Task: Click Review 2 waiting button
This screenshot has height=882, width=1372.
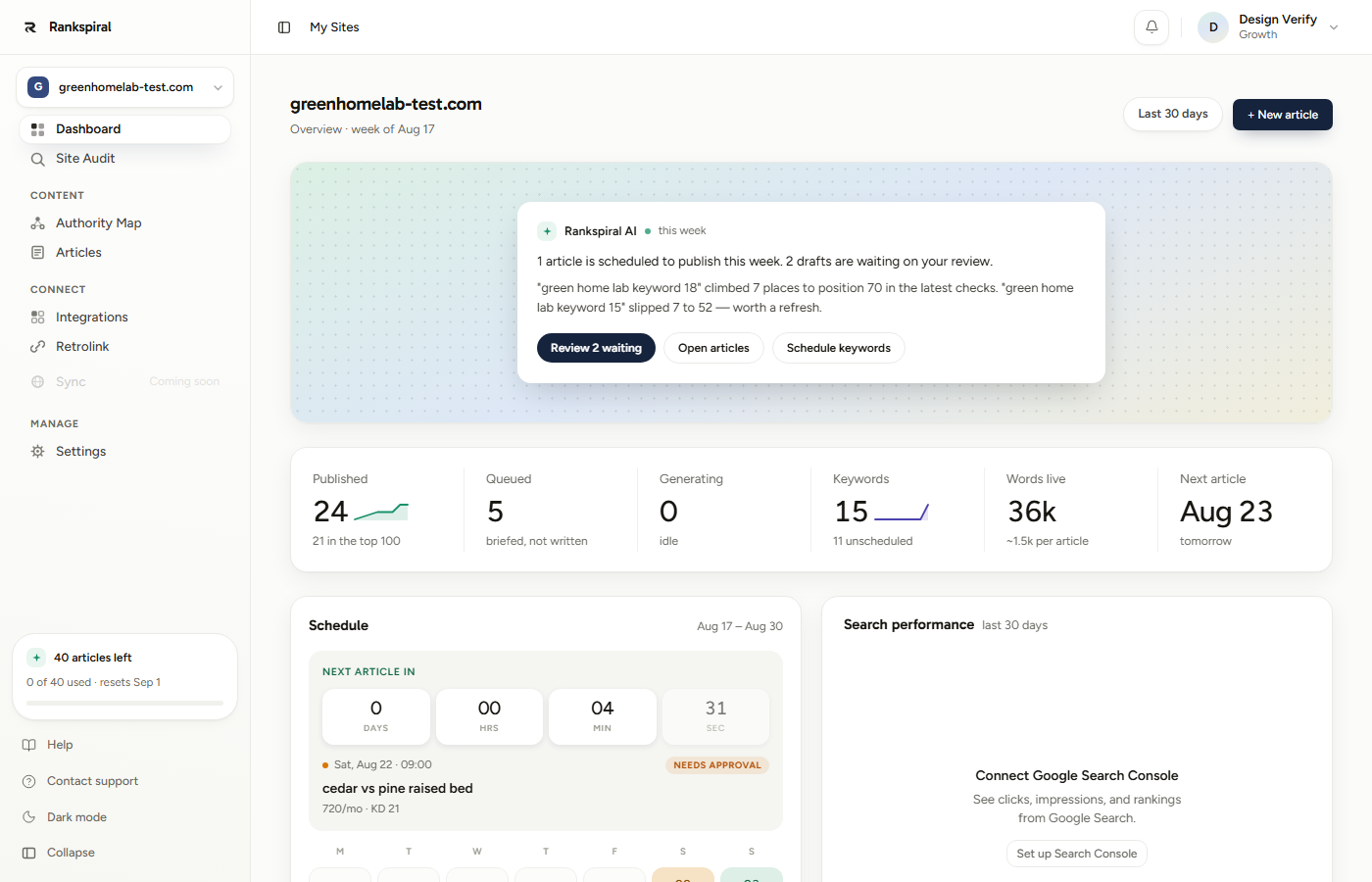Action: (596, 348)
